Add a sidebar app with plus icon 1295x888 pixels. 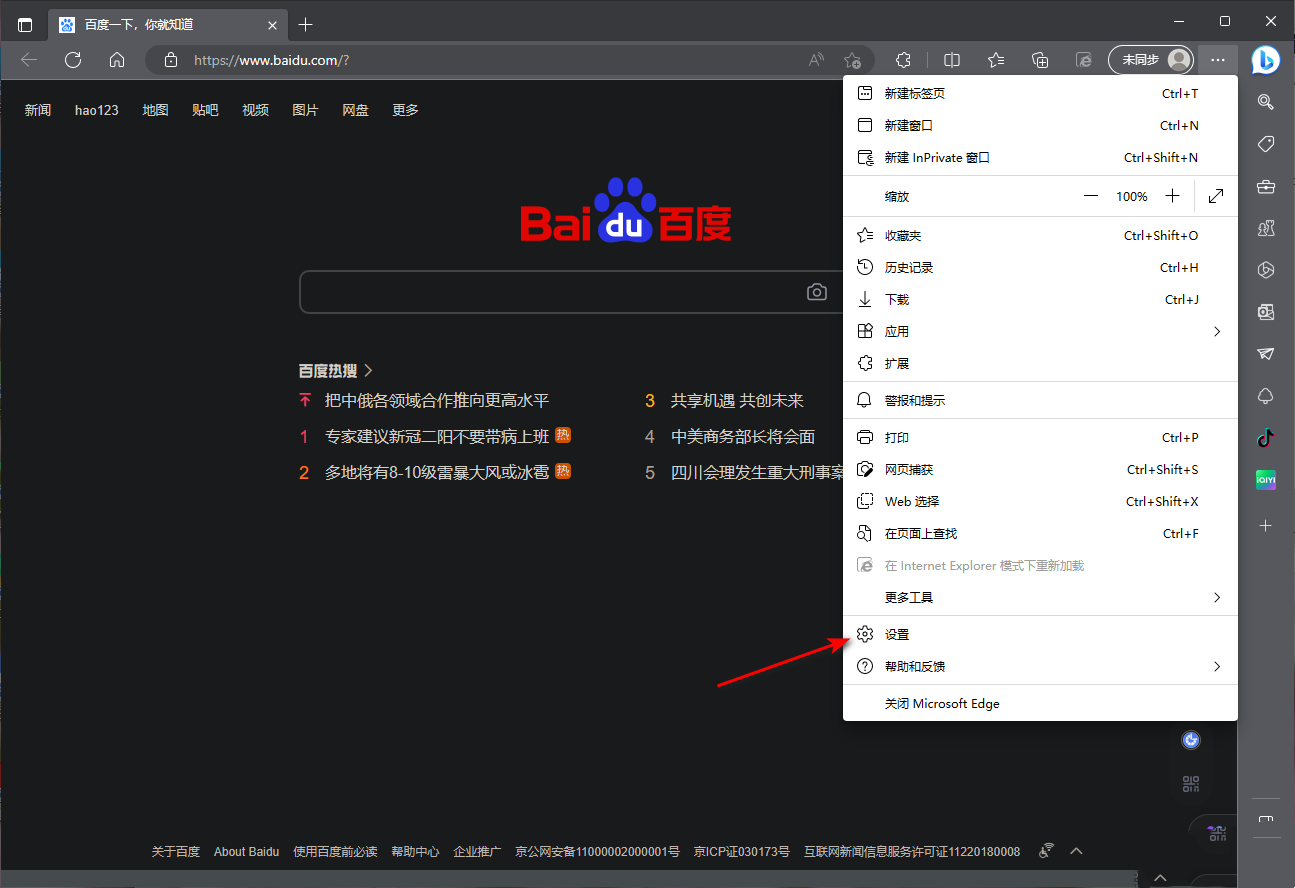[1265, 525]
